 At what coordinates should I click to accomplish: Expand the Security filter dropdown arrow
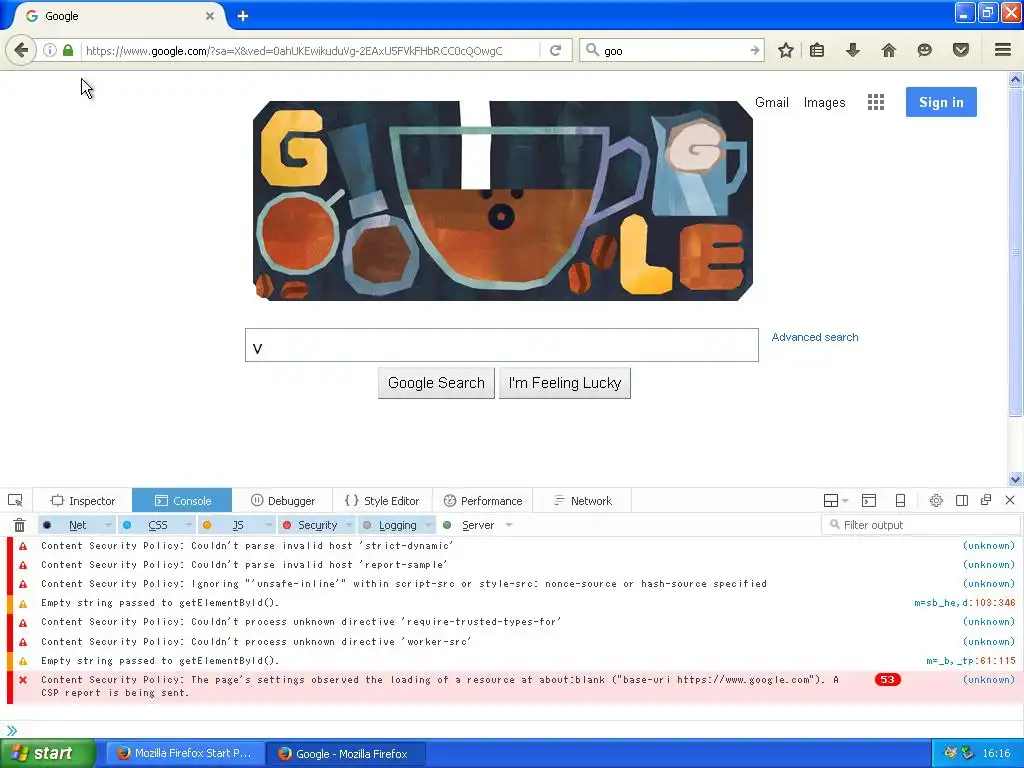[349, 525]
